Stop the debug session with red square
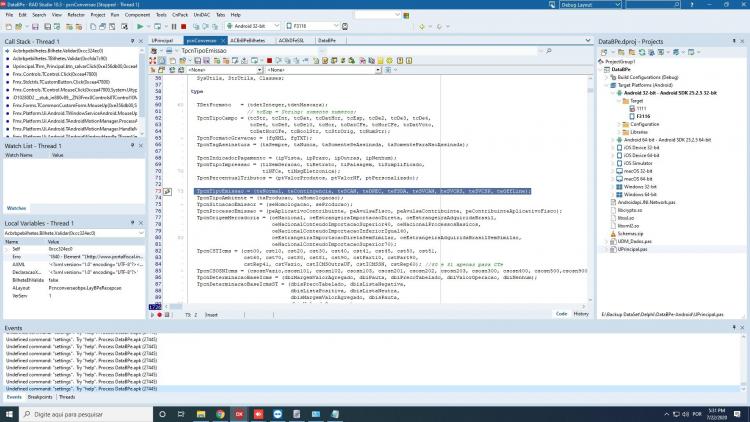This screenshot has width=750, height=422. (x=184, y=26)
